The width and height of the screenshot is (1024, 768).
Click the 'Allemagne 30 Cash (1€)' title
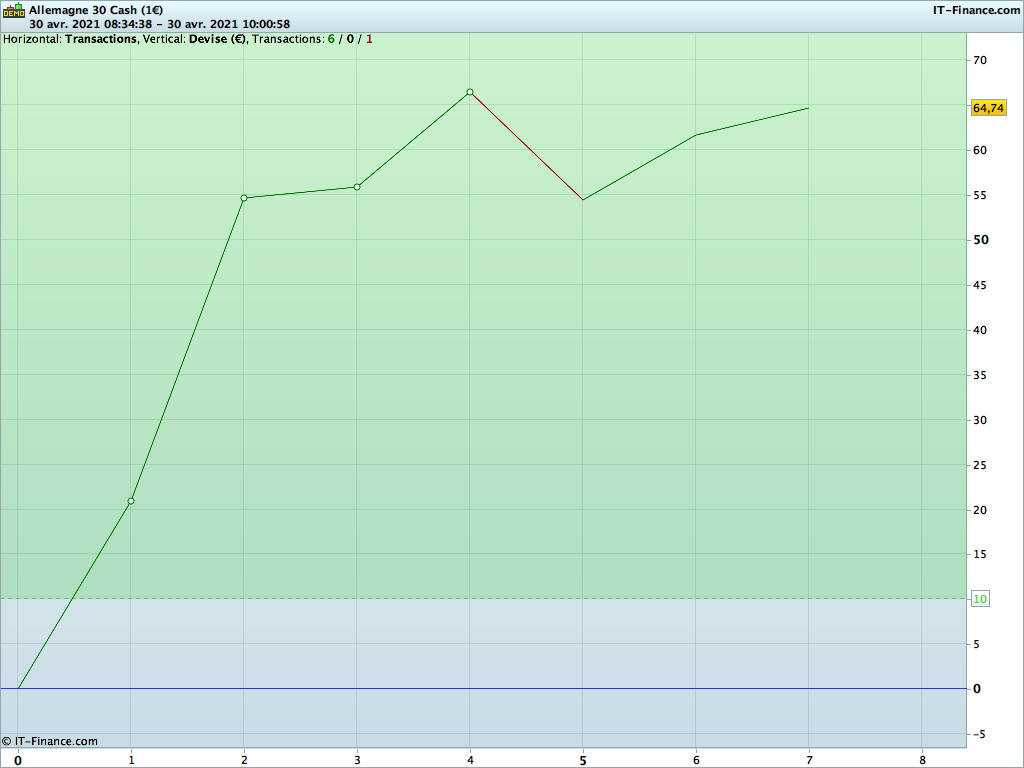pos(96,10)
